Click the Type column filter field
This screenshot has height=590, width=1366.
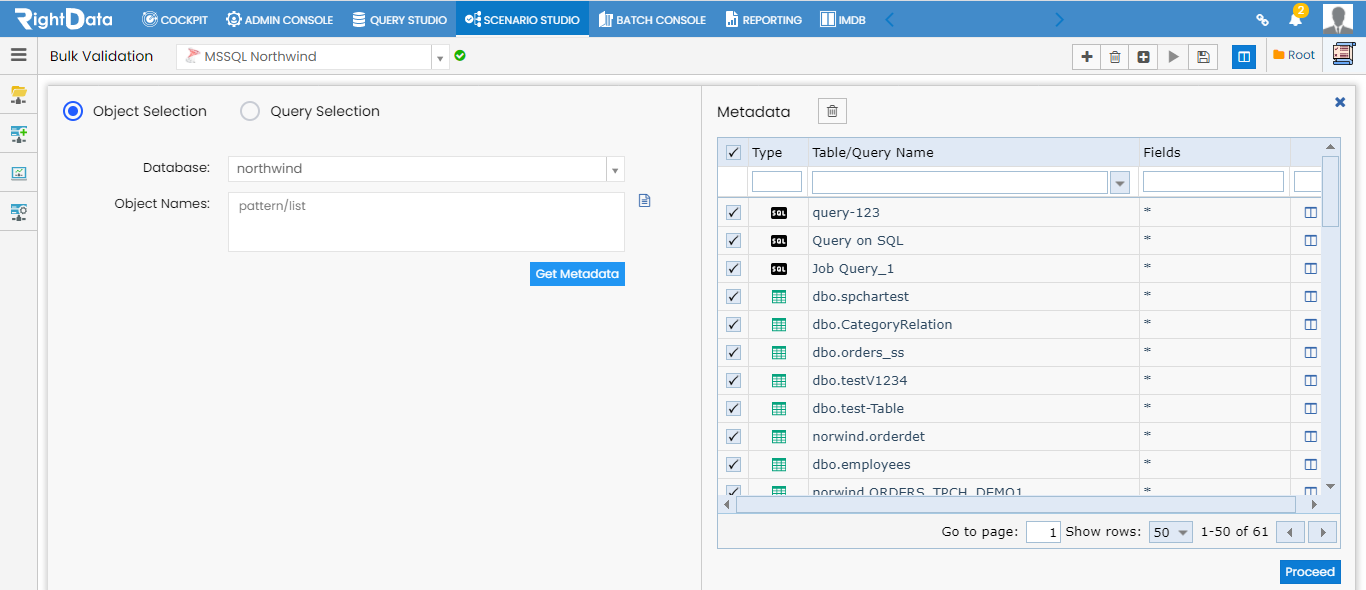tap(777, 182)
